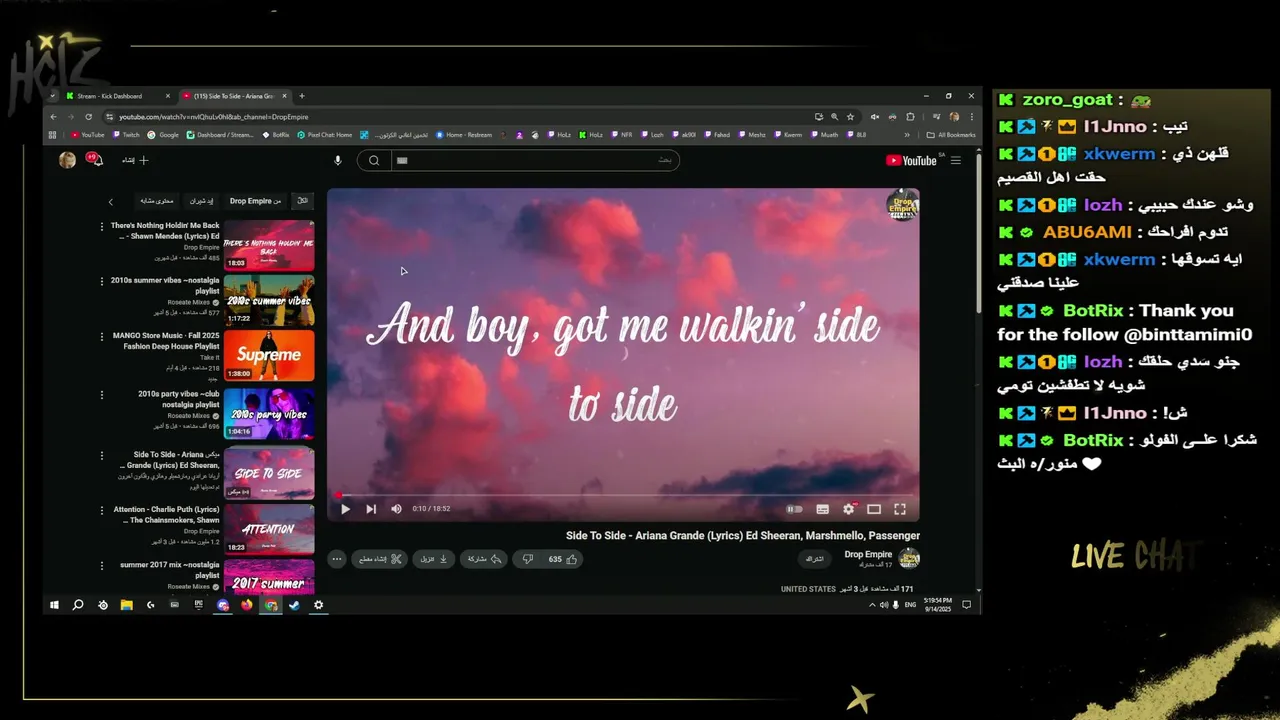This screenshot has height=720, width=1280.
Task: Select 'Drop Empire' filter chip
Action: tap(255, 201)
